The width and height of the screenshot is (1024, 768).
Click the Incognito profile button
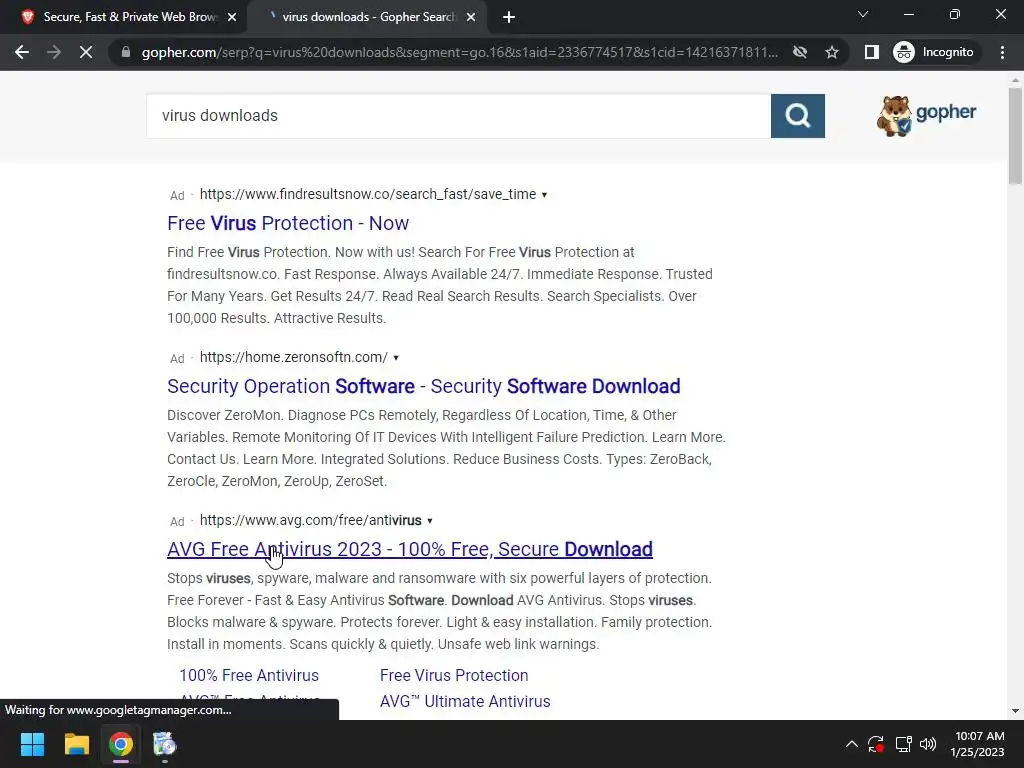(x=935, y=52)
